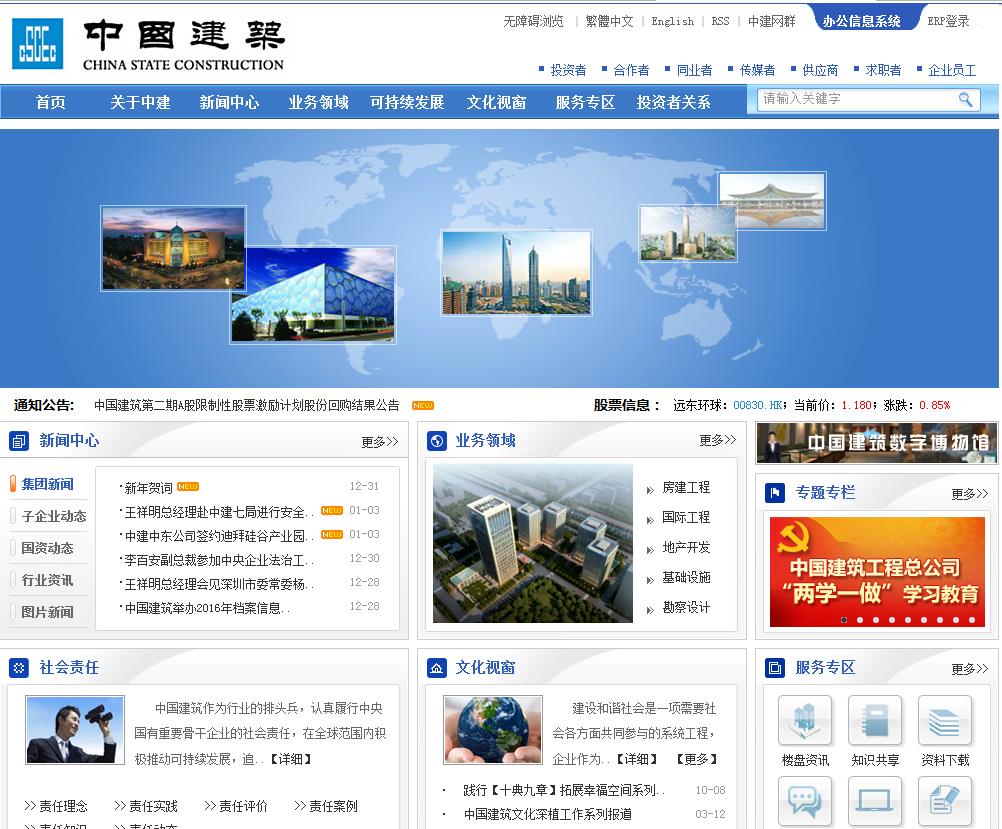Click the arrow bullet before 房建工程

coord(650,490)
